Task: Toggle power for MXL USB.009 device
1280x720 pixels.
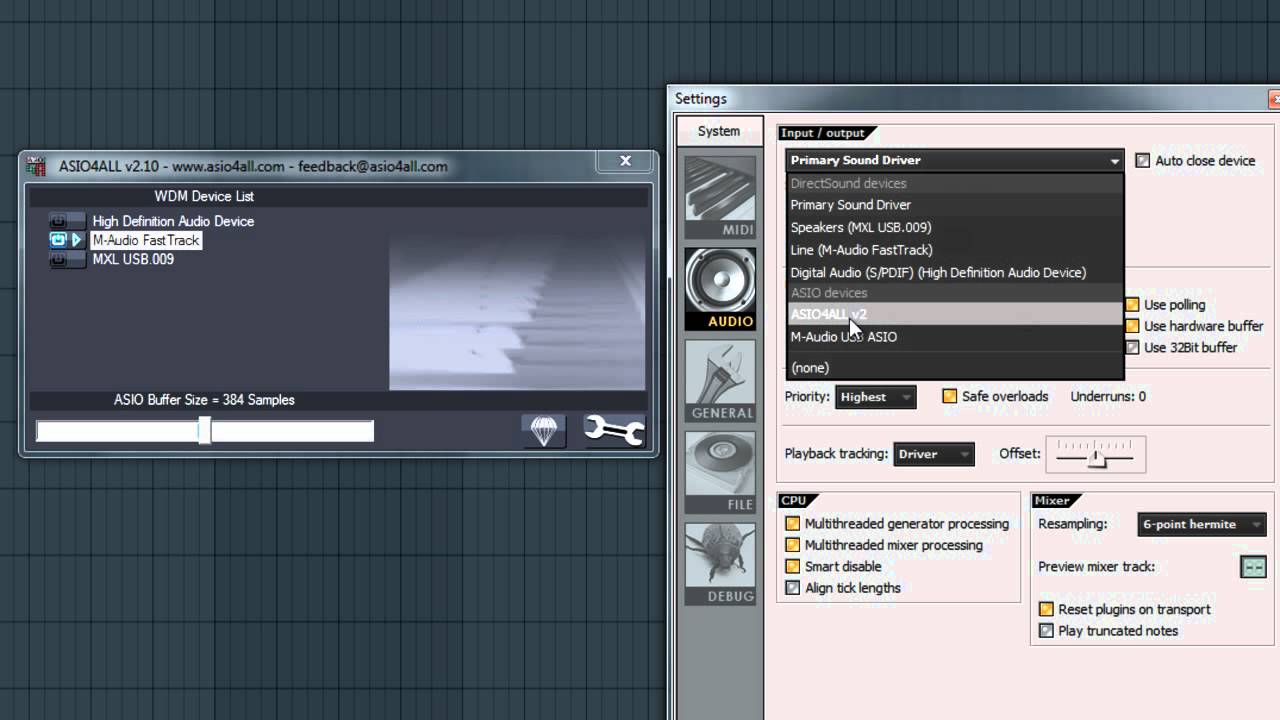Action: coord(58,259)
